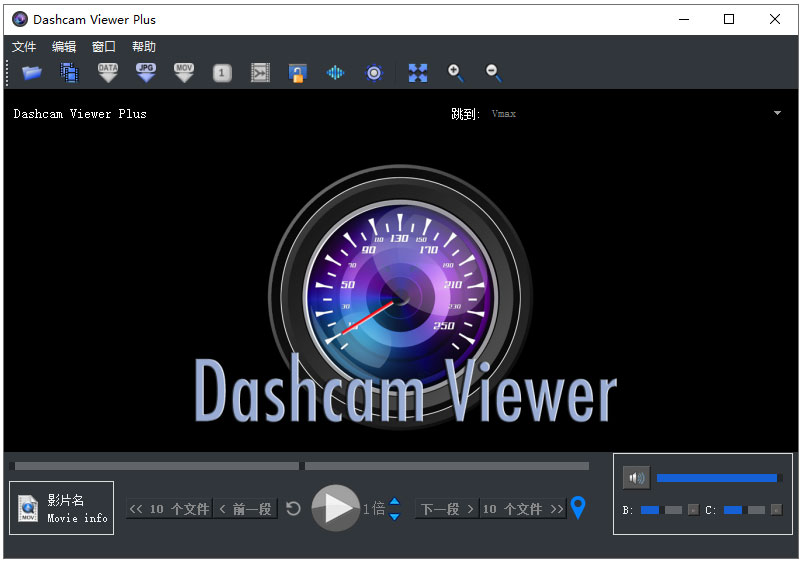
Task: Click the small reset button after B slider
Action: point(693,510)
